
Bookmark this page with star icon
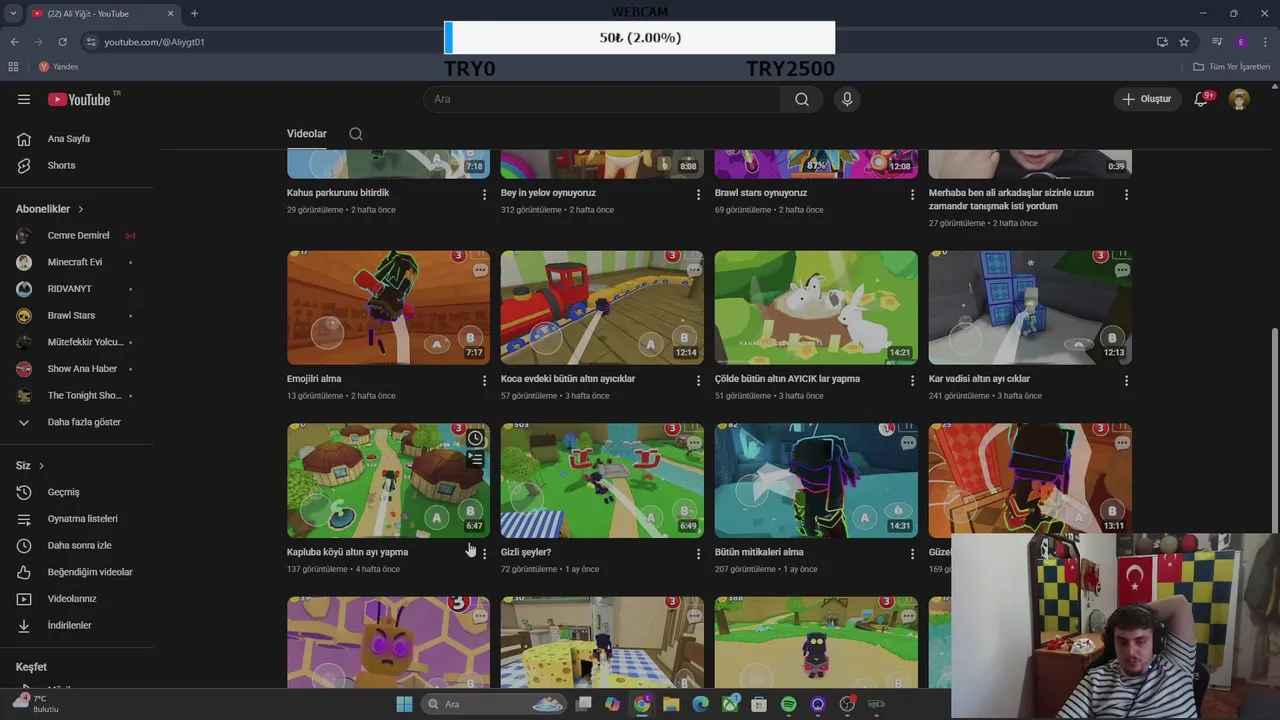pos(1184,42)
